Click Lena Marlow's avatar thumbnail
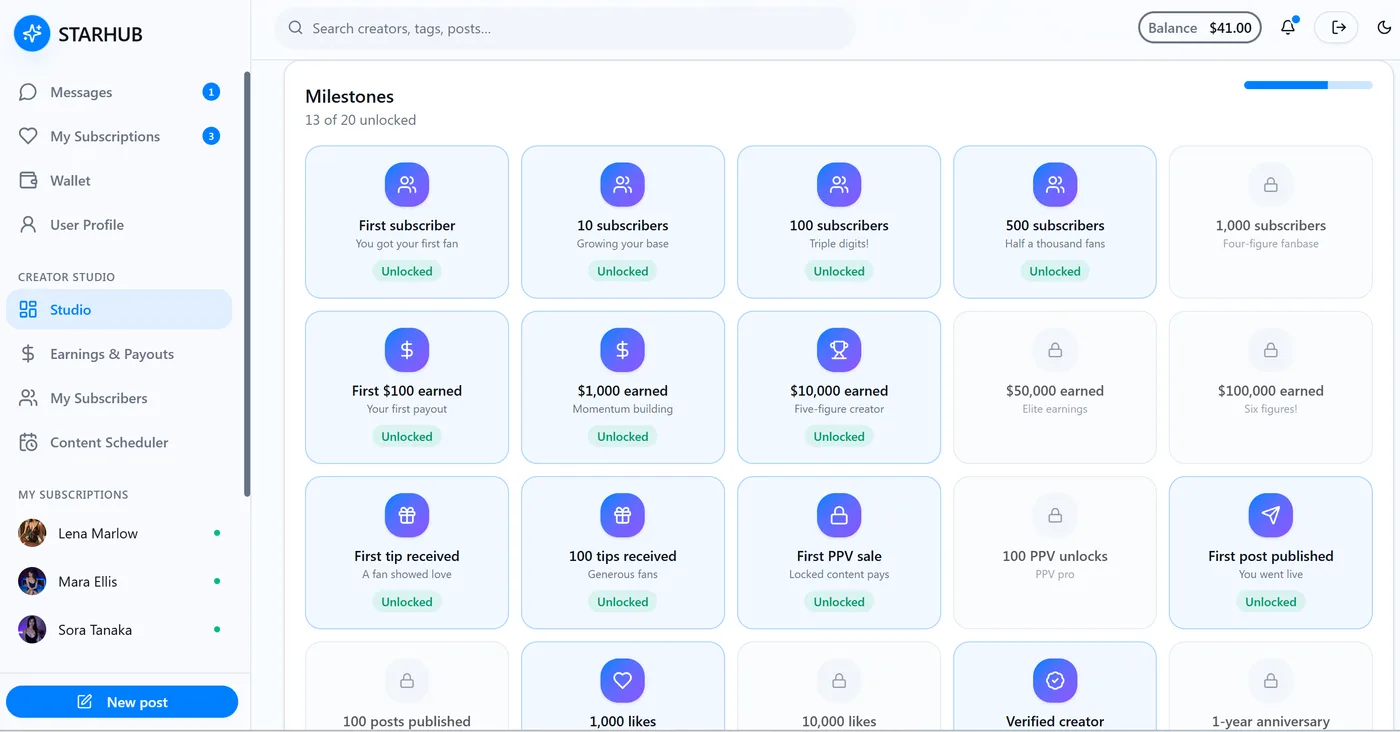Image resolution: width=1400 pixels, height=732 pixels. pyautogui.click(x=32, y=533)
